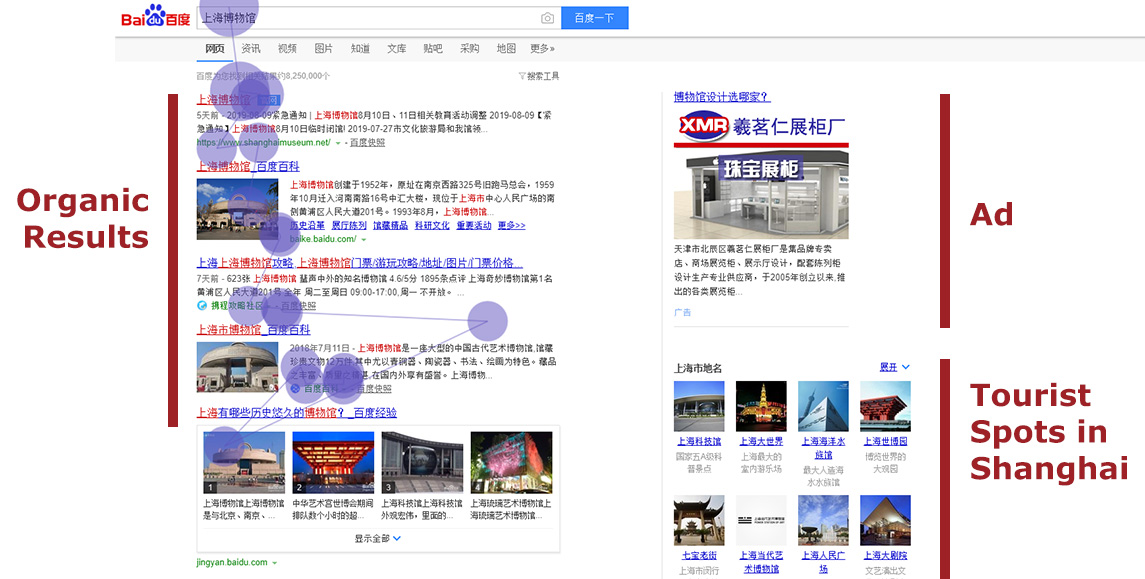The image size is (1145, 579).
Task: Switch to the 图片 tab
Action: (x=325, y=47)
